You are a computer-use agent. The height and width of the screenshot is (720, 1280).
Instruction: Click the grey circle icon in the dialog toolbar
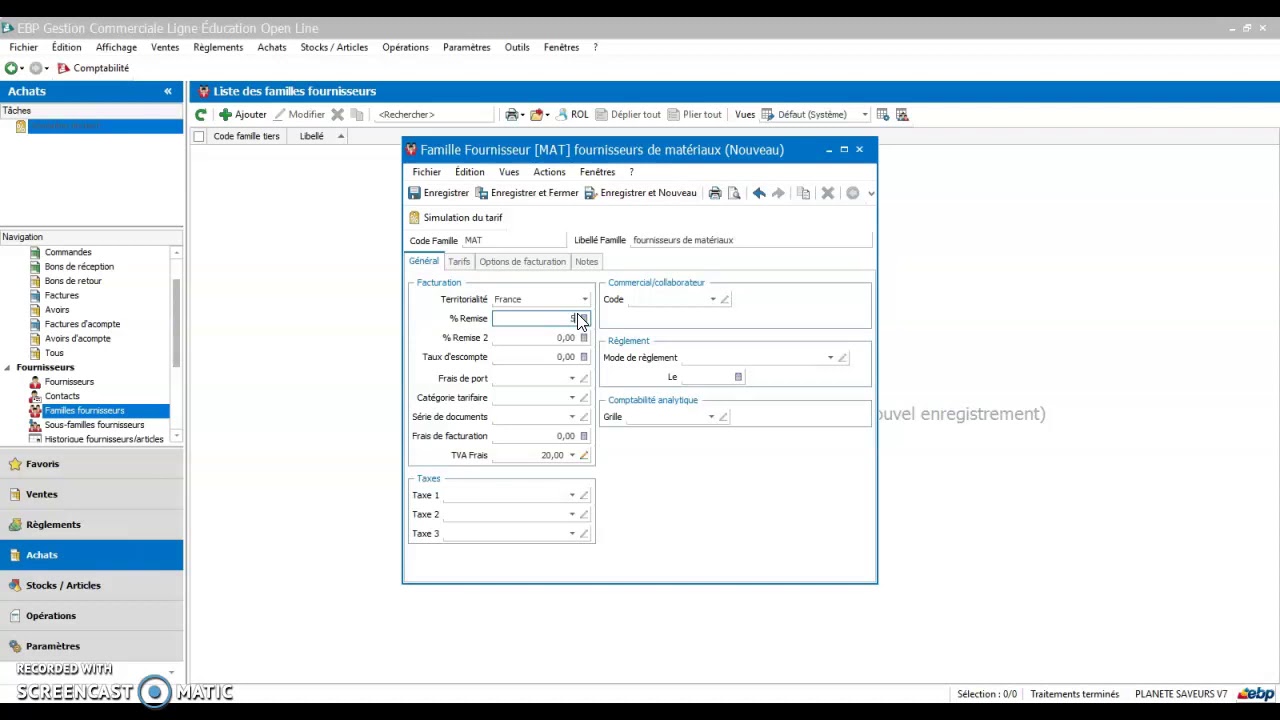[853, 193]
